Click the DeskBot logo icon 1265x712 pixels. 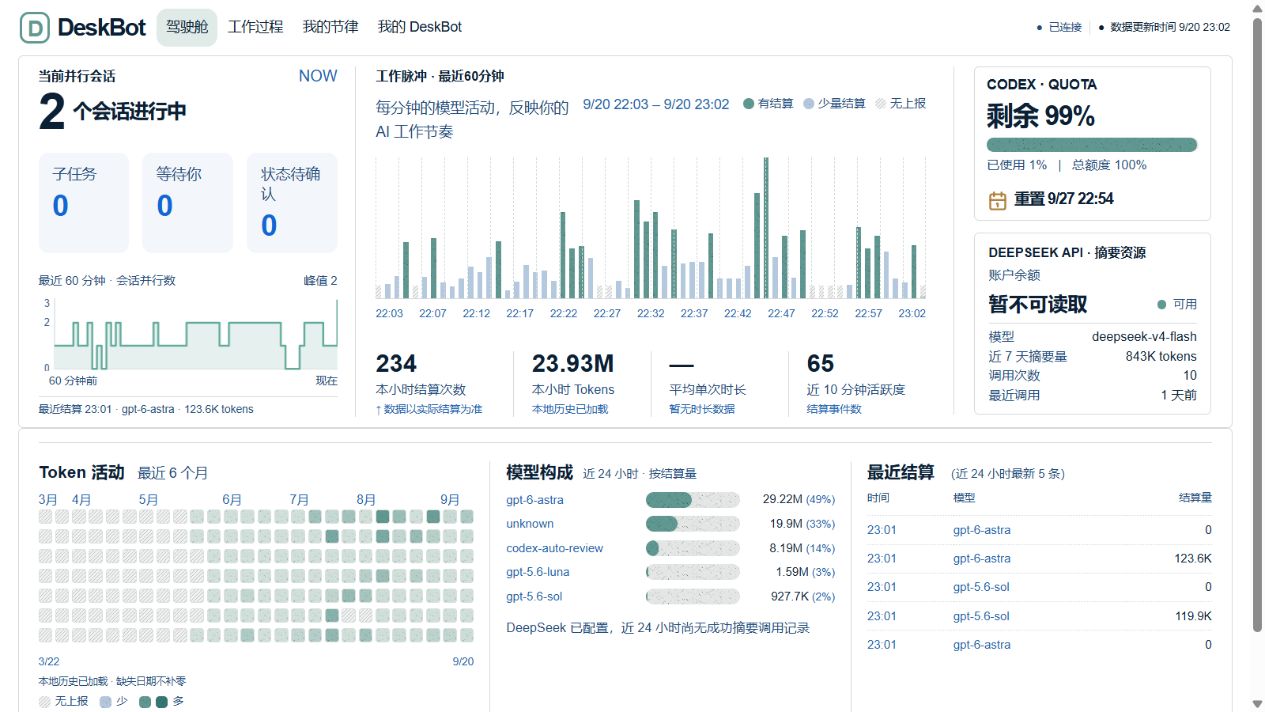coord(35,28)
